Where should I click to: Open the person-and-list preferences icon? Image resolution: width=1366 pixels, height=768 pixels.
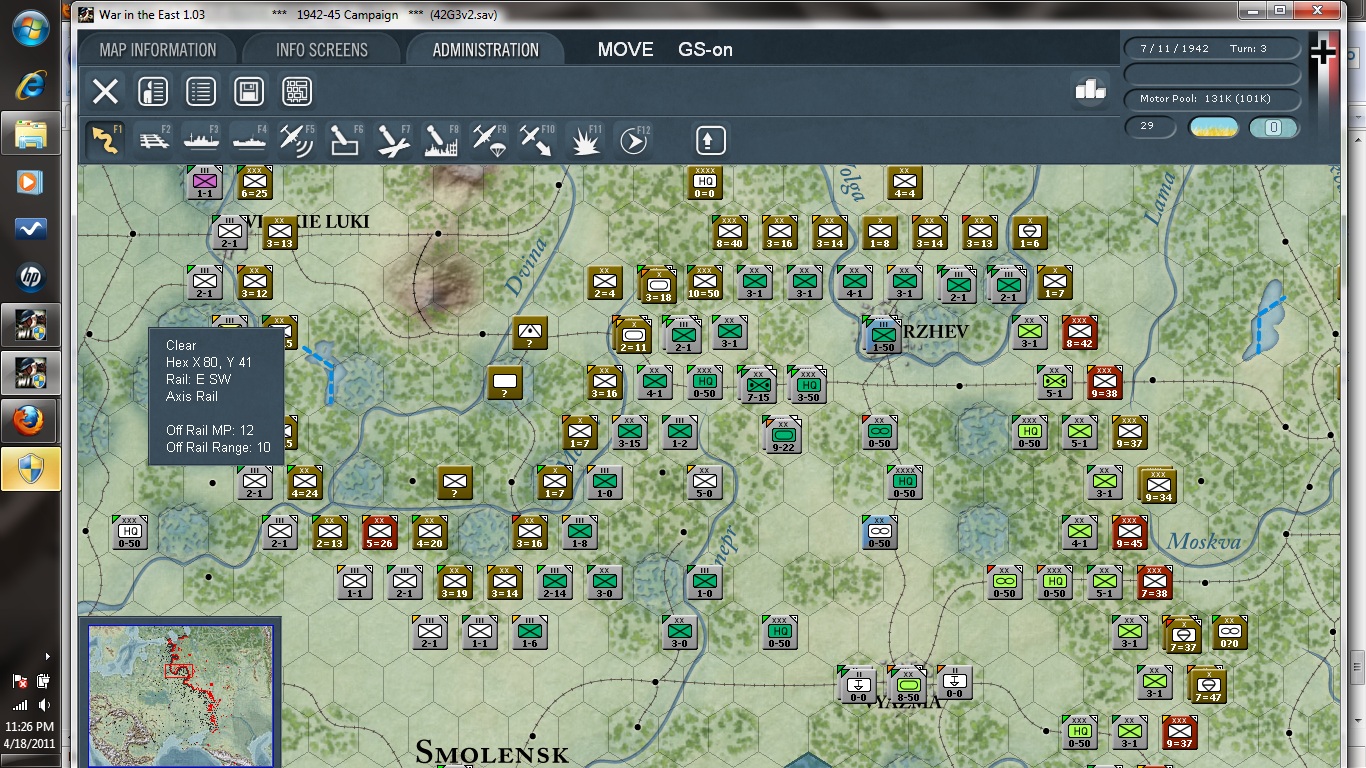[x=153, y=92]
